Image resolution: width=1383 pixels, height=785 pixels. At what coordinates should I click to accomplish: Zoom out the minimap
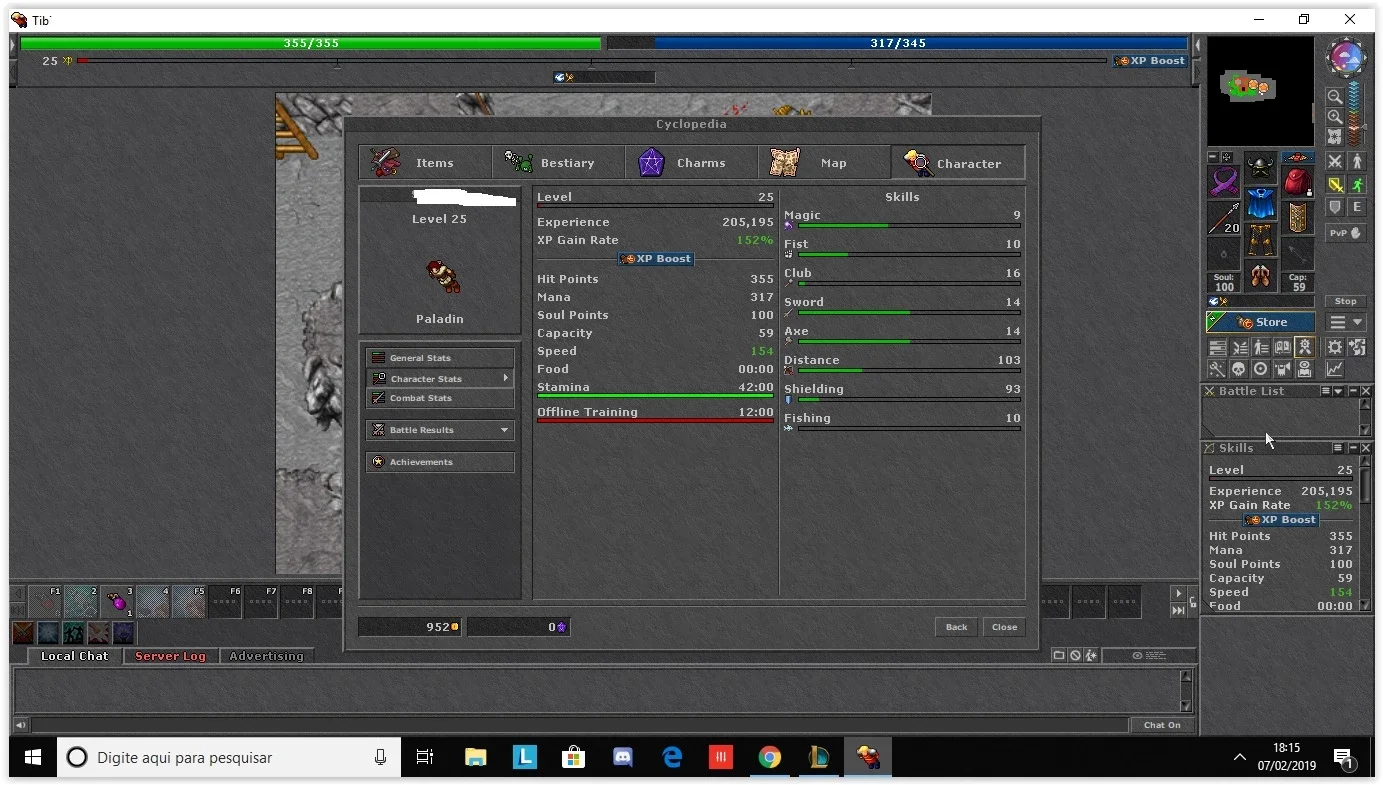click(1335, 97)
